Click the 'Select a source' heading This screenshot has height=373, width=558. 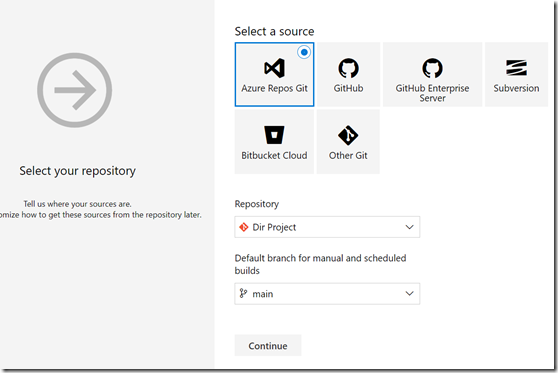tap(274, 32)
